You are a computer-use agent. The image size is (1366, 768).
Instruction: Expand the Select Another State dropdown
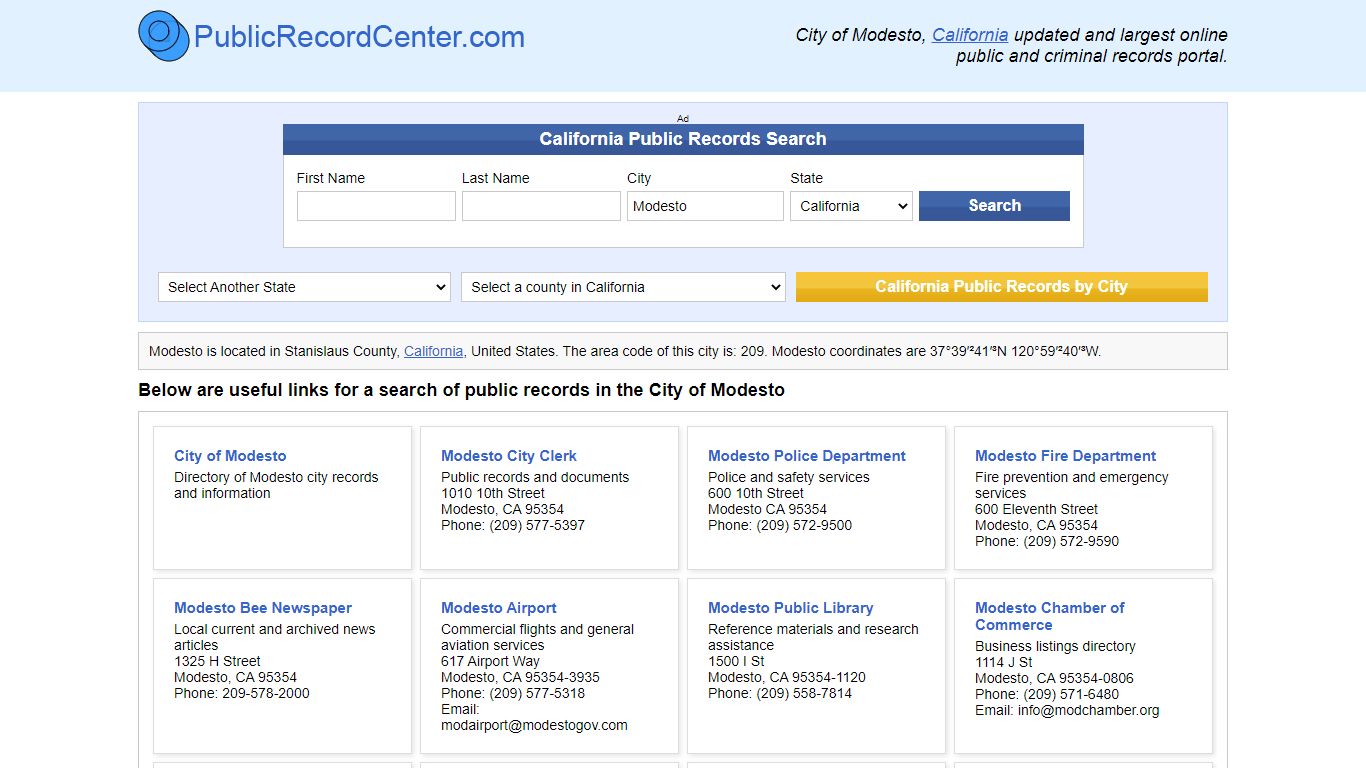[x=304, y=287]
